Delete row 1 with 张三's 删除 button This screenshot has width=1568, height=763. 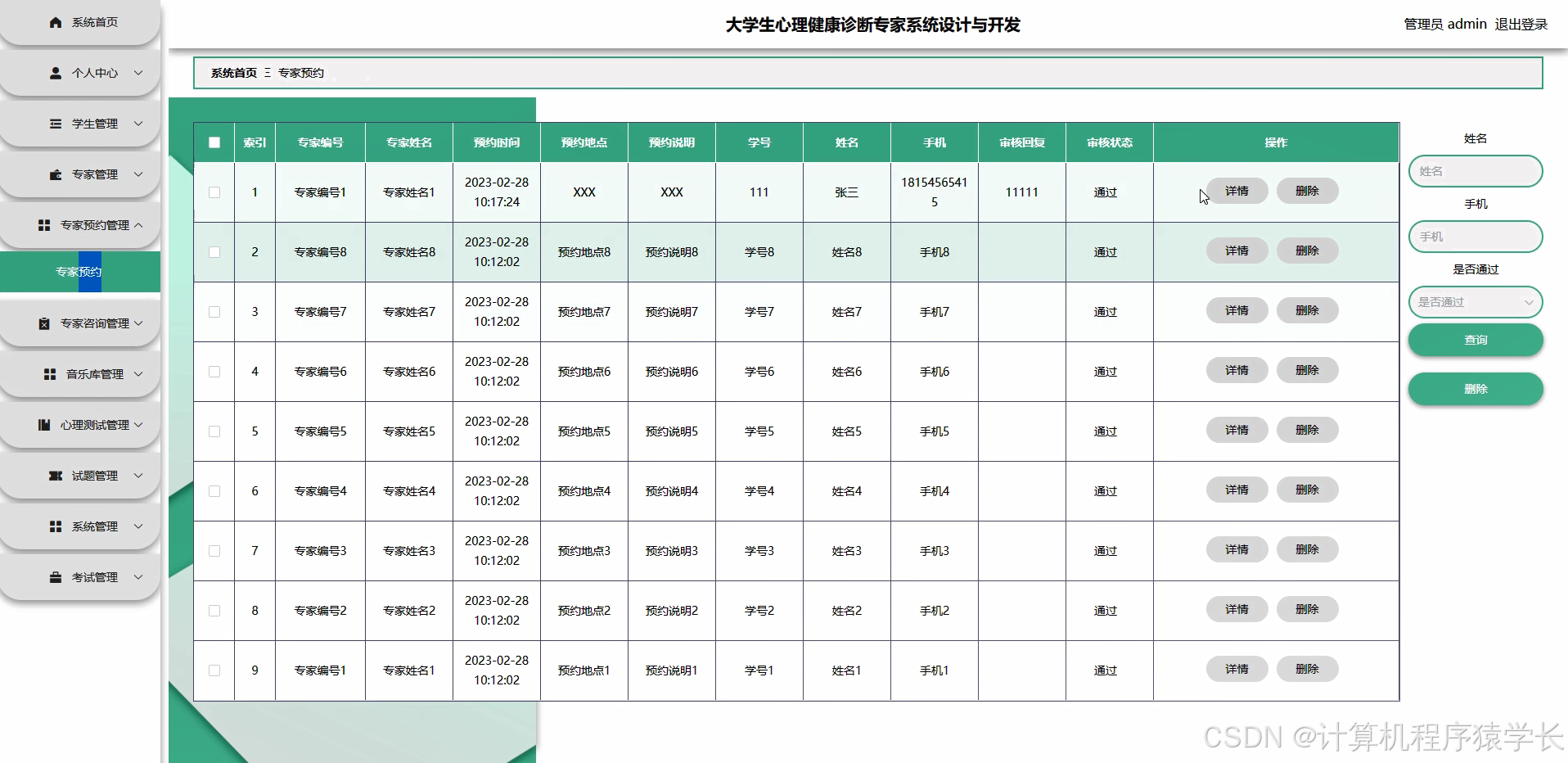click(1307, 191)
